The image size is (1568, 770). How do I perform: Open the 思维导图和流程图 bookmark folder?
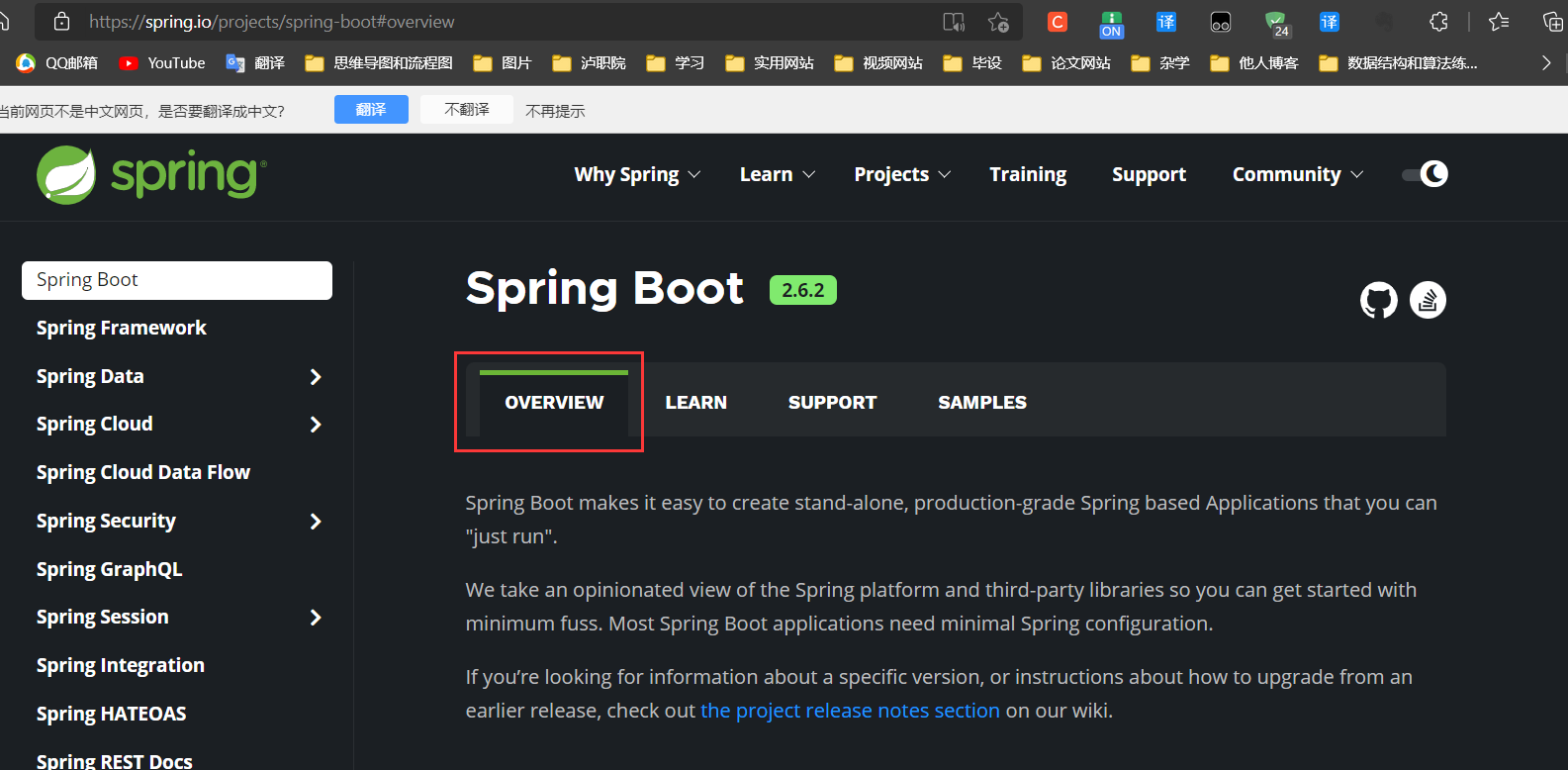[379, 62]
